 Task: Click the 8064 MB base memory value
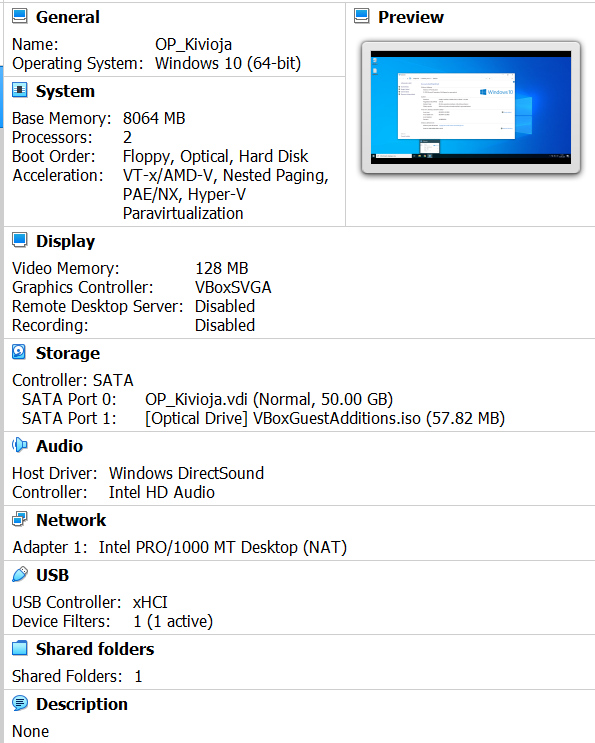(x=154, y=118)
